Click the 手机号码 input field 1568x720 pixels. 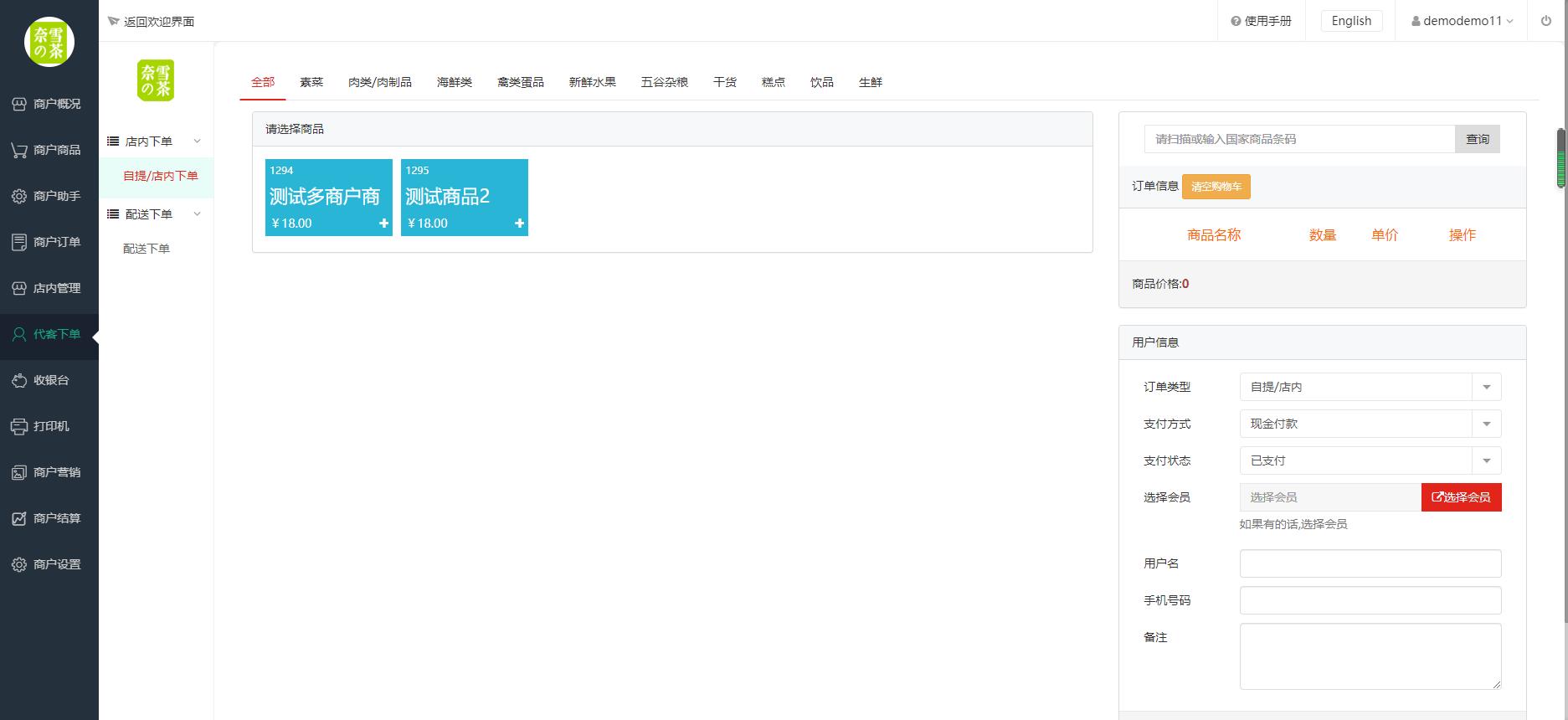[1370, 600]
